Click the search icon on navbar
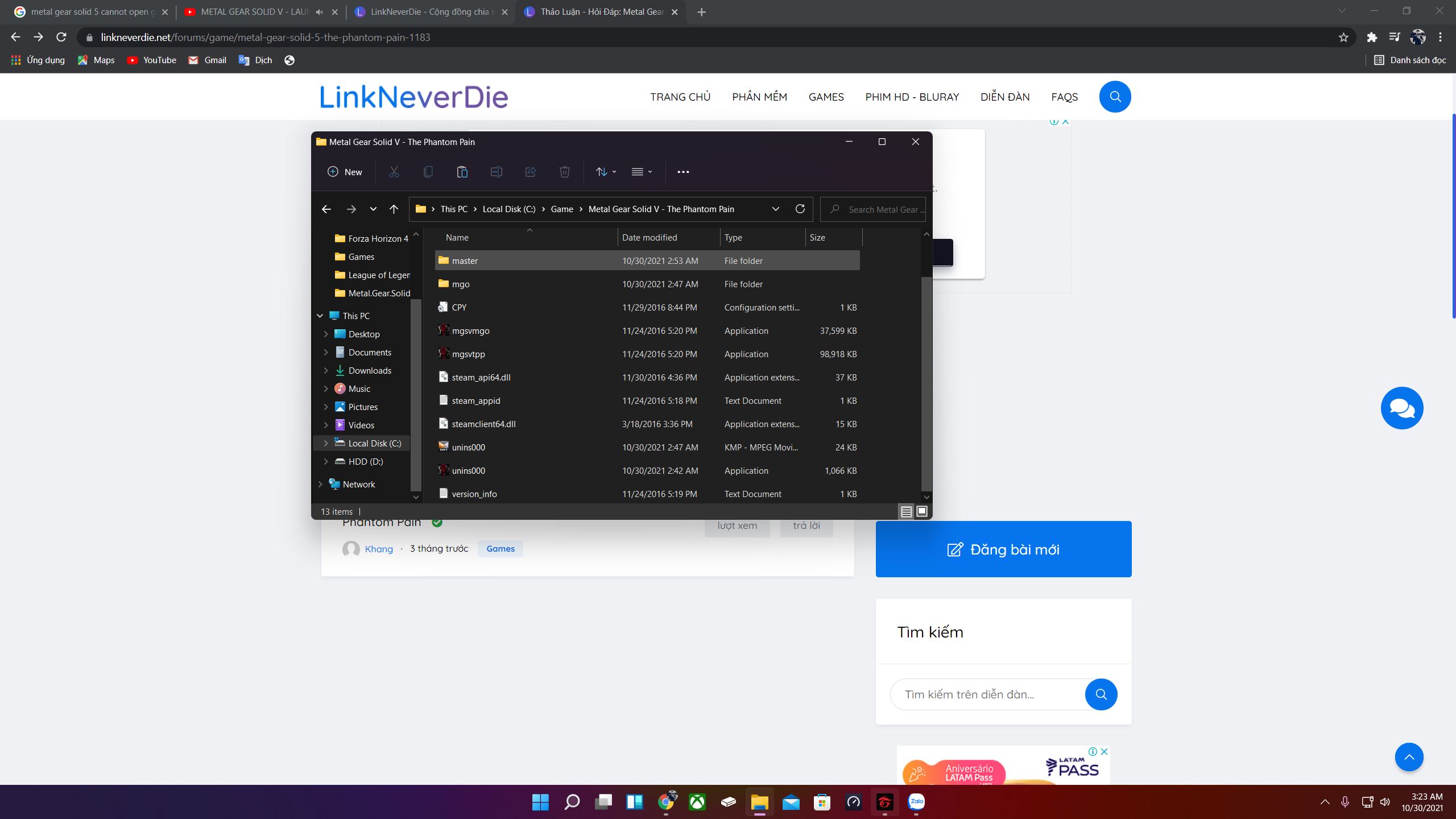Viewport: 1456px width, 819px height. [1116, 96]
